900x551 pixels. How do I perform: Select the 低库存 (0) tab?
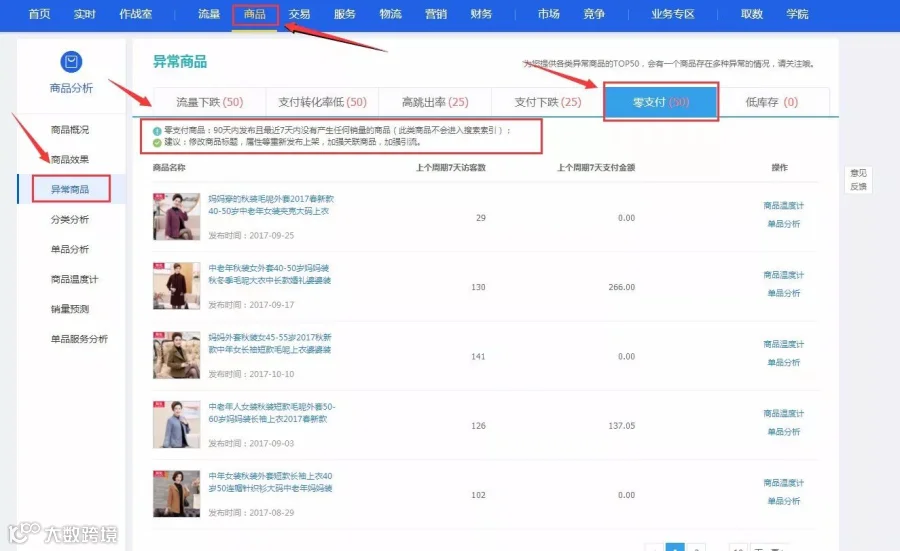point(772,102)
